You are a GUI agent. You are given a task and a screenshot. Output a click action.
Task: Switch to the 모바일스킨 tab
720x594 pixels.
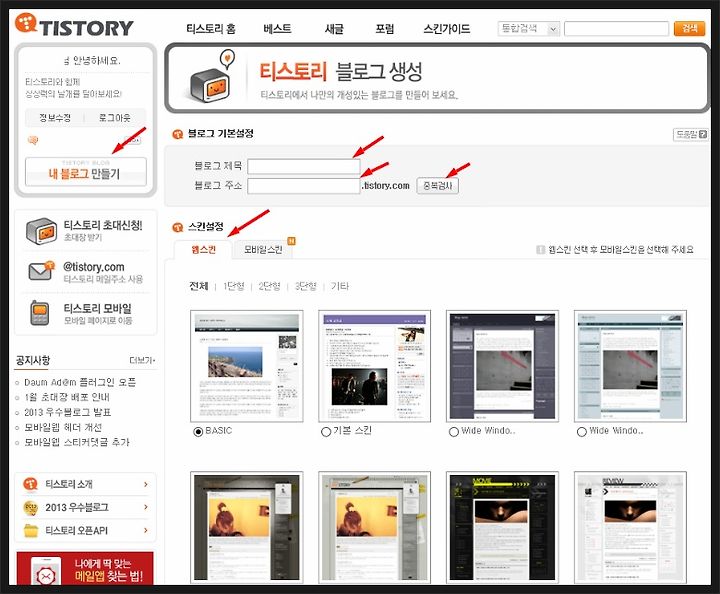pos(263,250)
